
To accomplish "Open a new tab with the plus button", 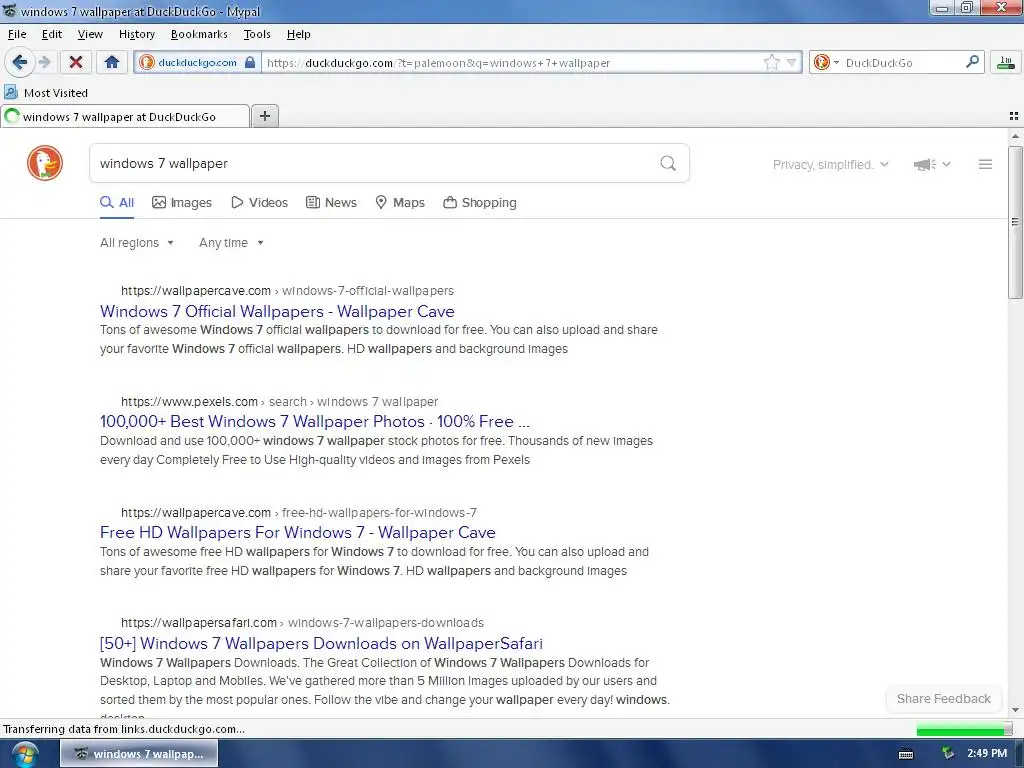I will [x=264, y=116].
